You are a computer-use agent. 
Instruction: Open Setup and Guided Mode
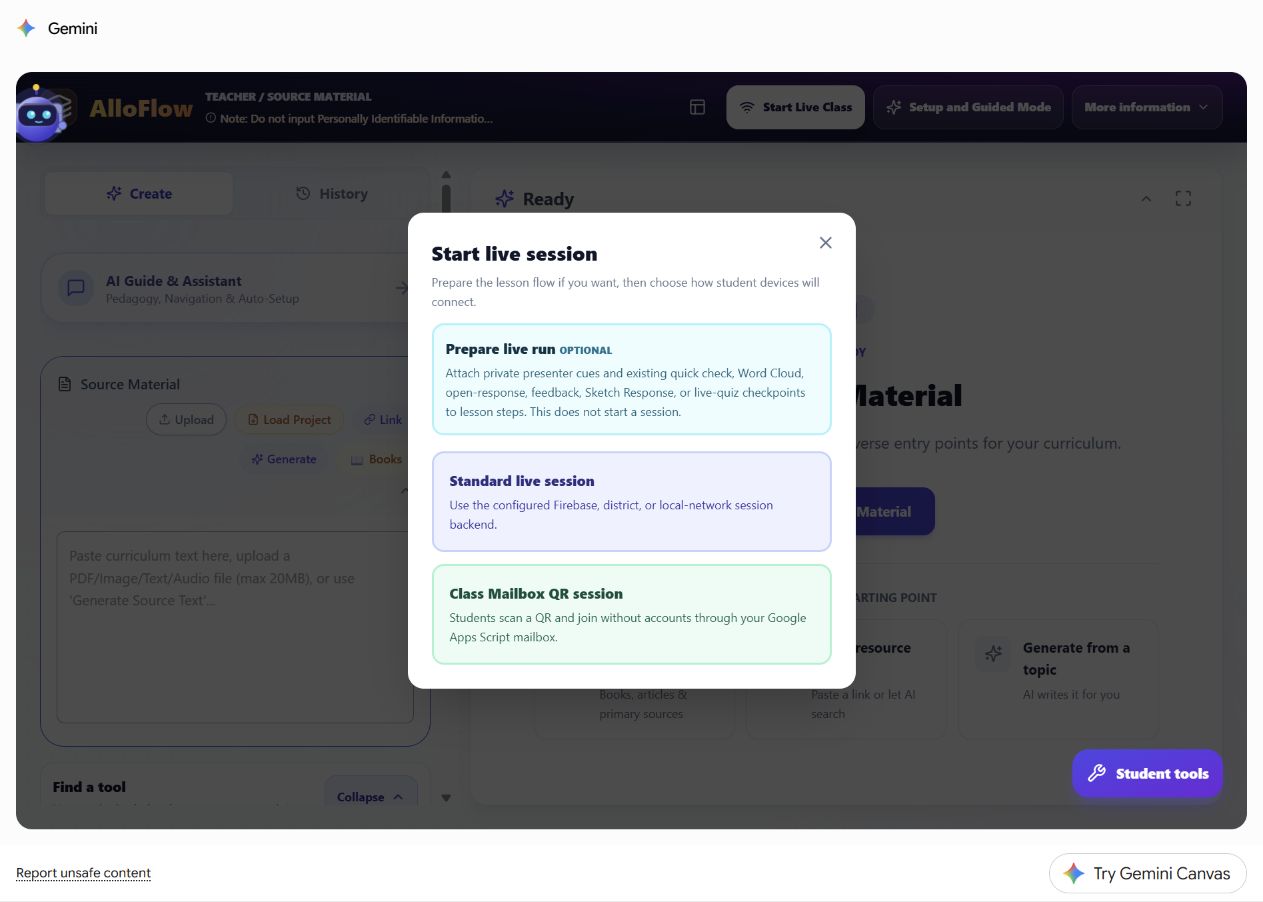[x=968, y=107]
